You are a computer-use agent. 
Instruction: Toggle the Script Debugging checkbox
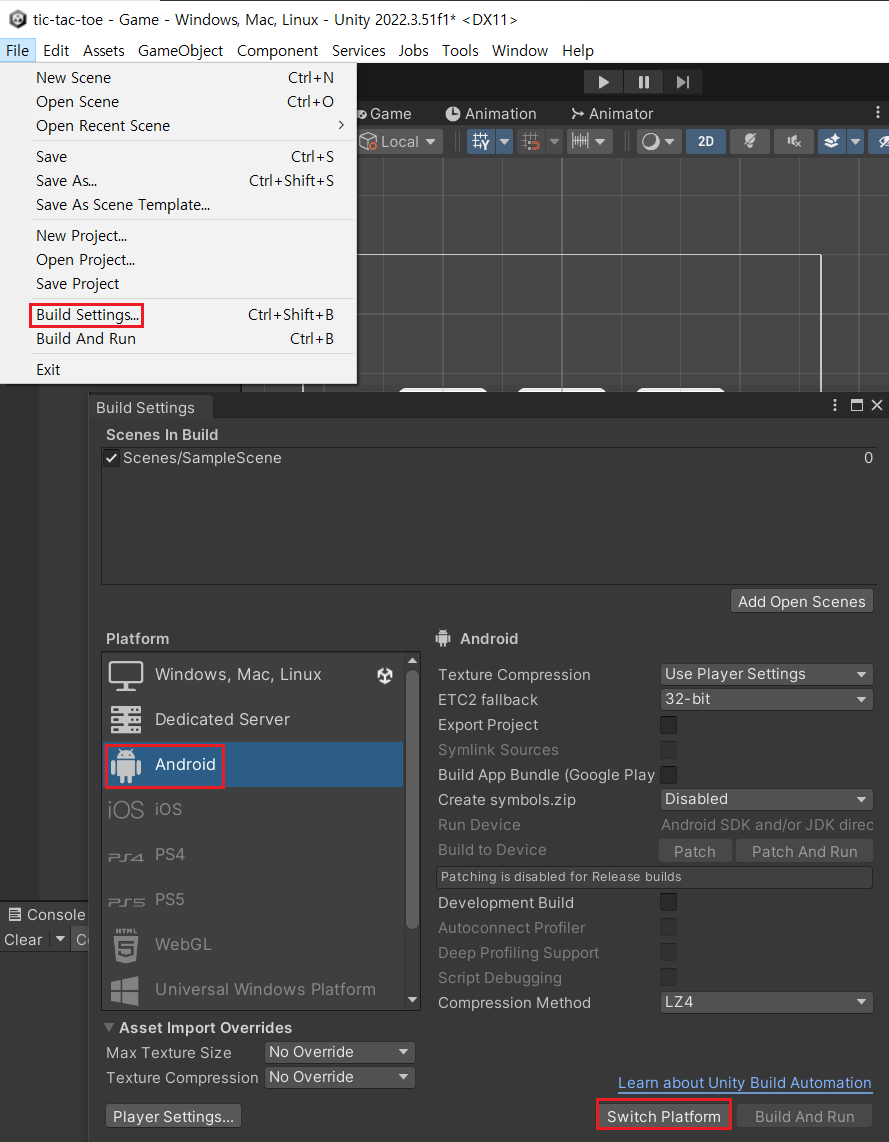pyautogui.click(x=668, y=977)
